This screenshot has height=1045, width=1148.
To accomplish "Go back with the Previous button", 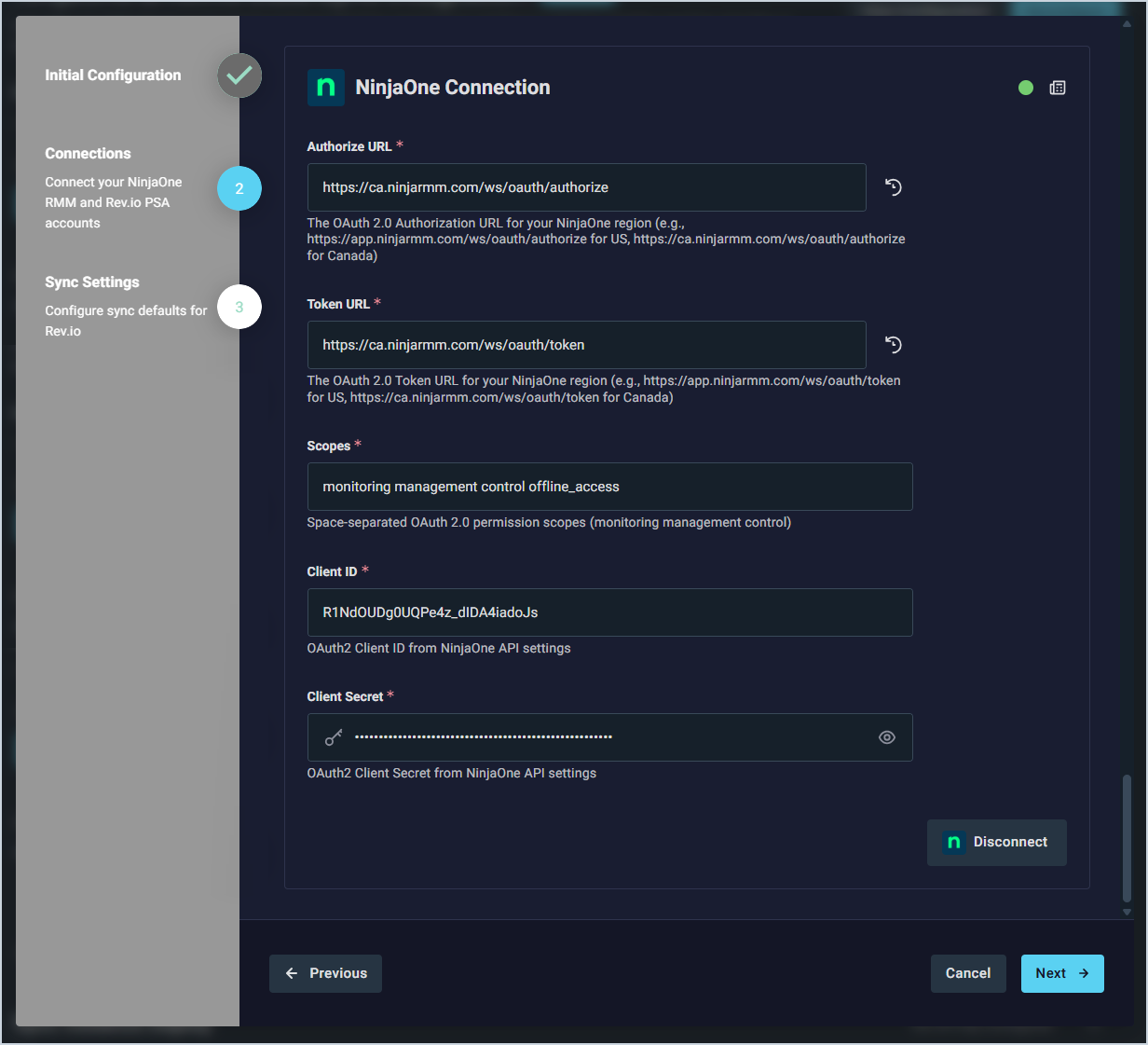I will click(326, 973).
